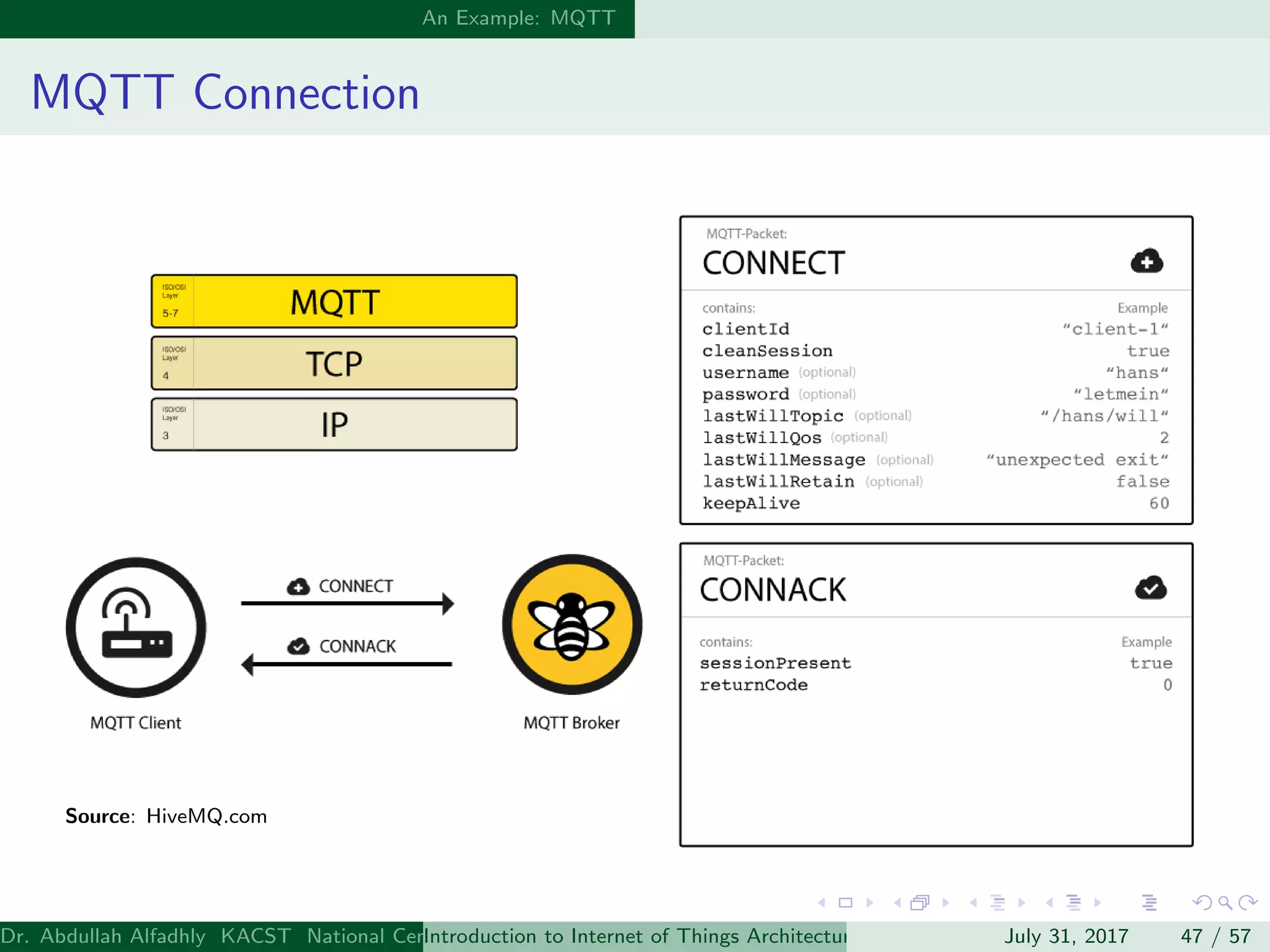The width and height of the screenshot is (1270, 952).
Task: Click the page number '47 / 57'
Action: pyautogui.click(x=1216, y=936)
